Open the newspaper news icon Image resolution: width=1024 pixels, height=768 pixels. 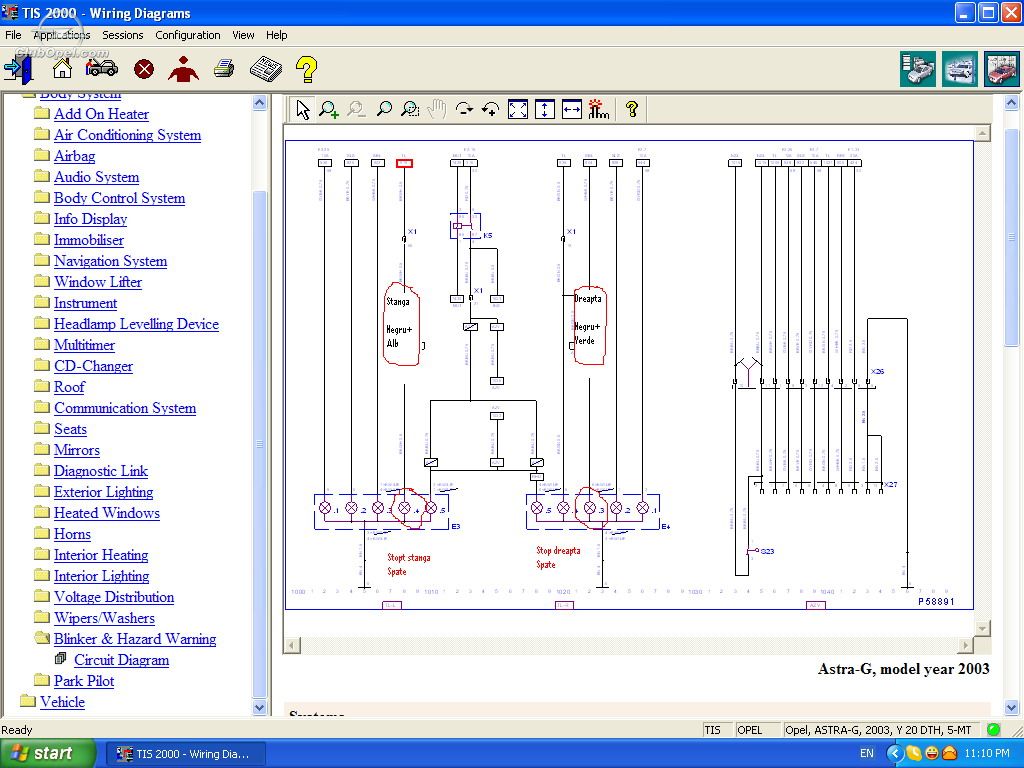[266, 68]
